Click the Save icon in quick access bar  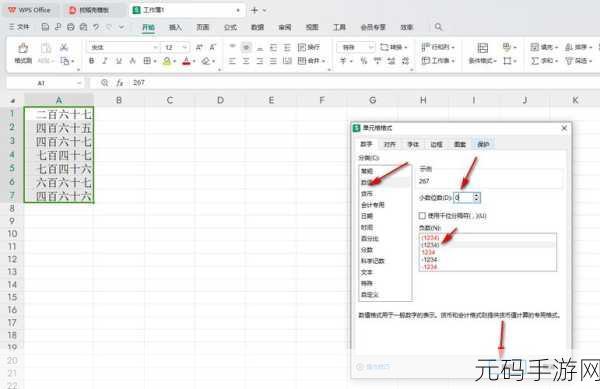click(x=45, y=27)
